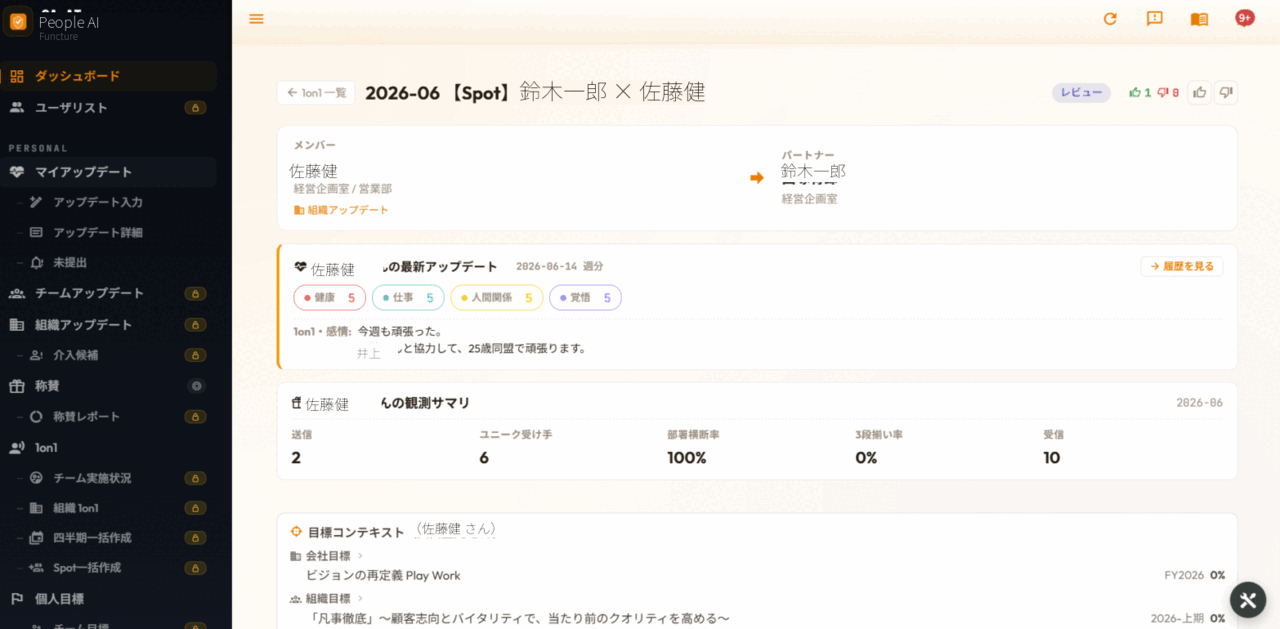Click the 3段揃い率 value 0%
Viewport: 1280px width, 629px height.
coord(866,458)
